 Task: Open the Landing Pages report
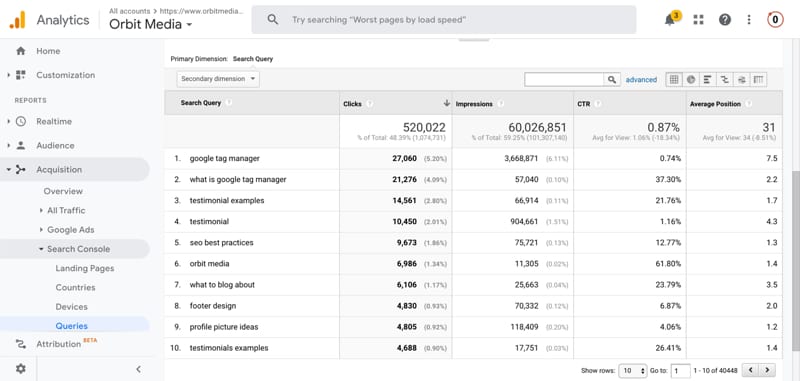85,268
